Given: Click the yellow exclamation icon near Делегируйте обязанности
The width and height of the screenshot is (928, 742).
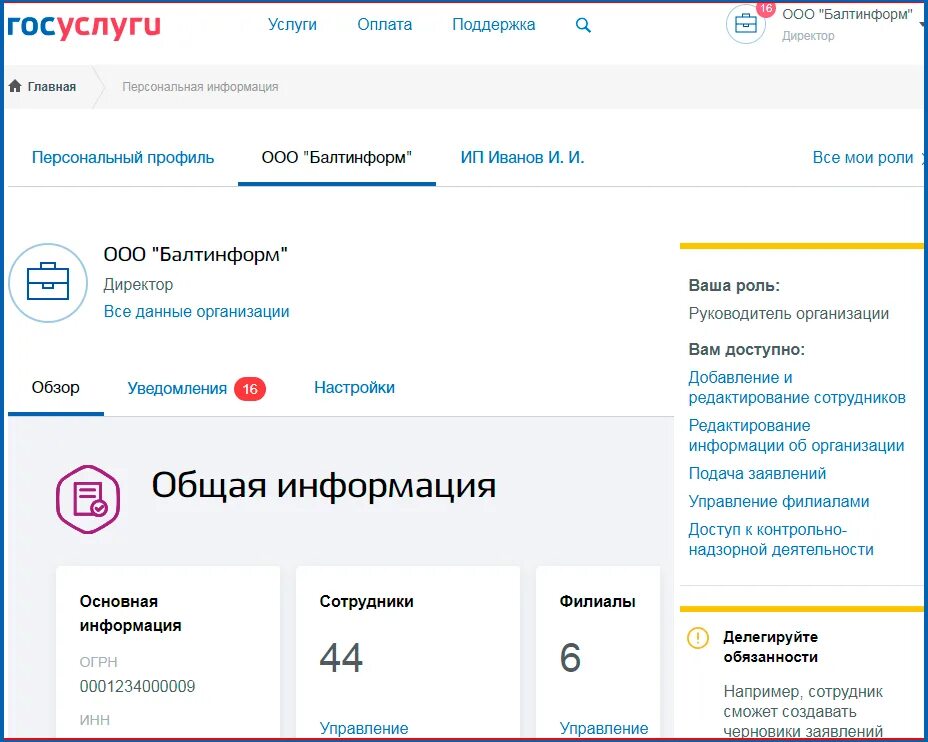Looking at the screenshot, I should pyautogui.click(x=698, y=638).
